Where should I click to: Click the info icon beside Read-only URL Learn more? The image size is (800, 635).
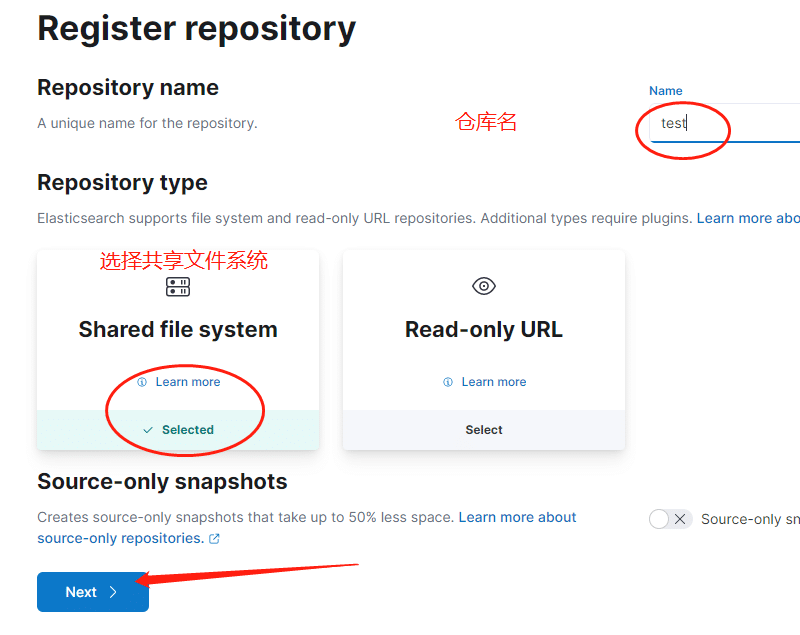pyautogui.click(x=447, y=381)
